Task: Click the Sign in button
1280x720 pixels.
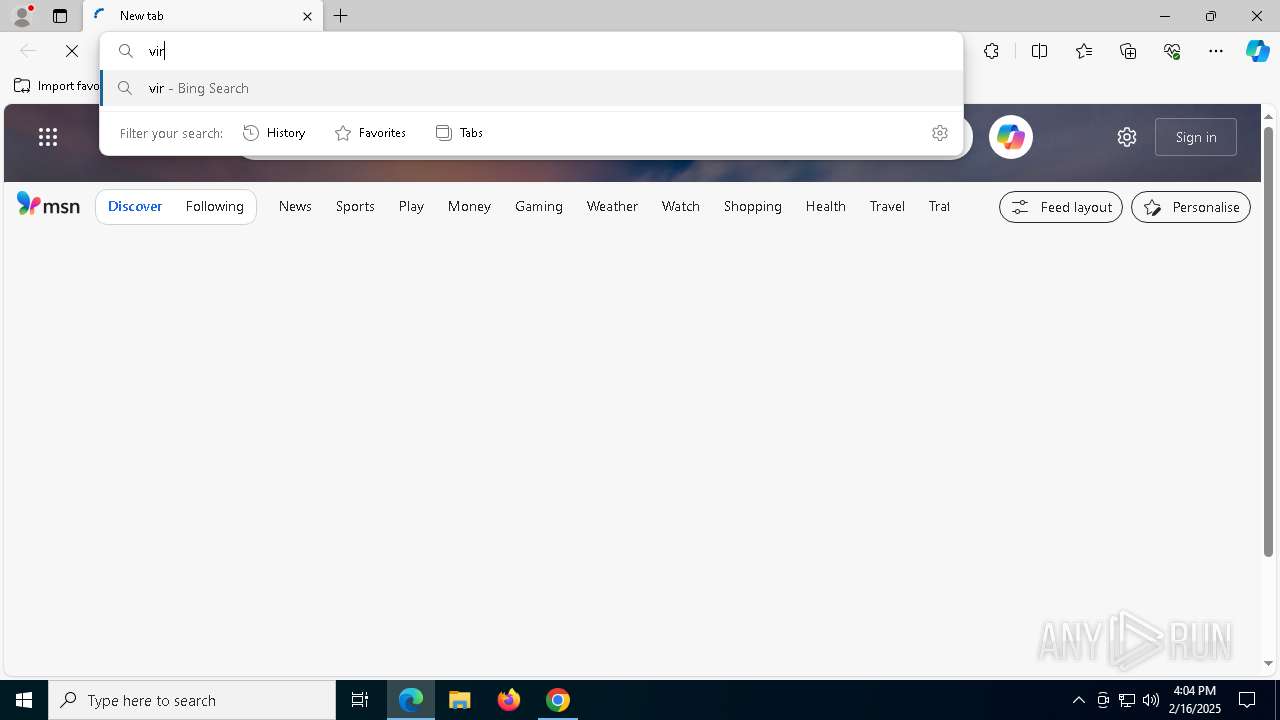Action: coord(1196,137)
